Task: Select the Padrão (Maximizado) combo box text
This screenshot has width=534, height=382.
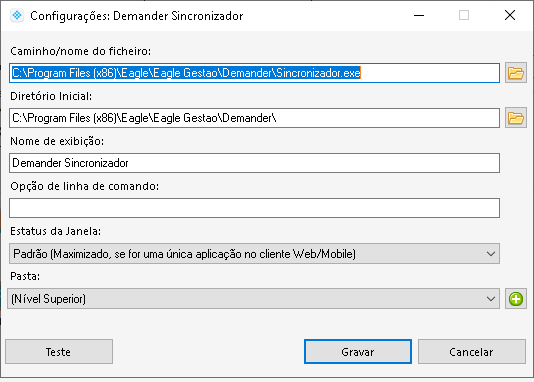Action: pyautogui.click(x=184, y=254)
